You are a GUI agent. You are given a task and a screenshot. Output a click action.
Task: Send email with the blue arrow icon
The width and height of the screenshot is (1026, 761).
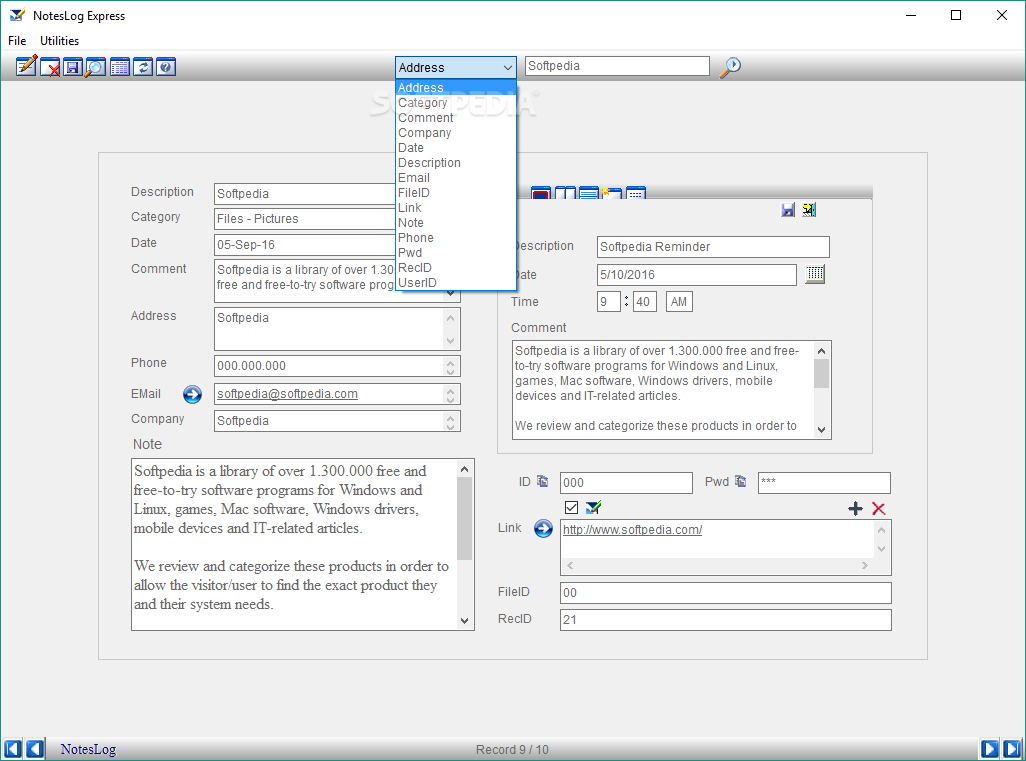pos(192,394)
